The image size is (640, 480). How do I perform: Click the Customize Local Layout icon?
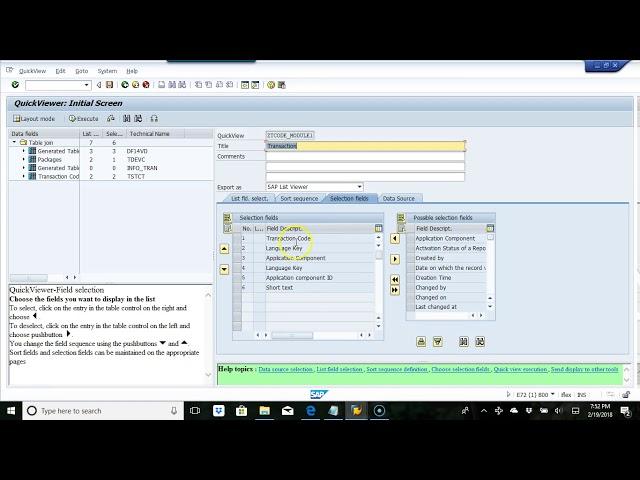[281, 85]
